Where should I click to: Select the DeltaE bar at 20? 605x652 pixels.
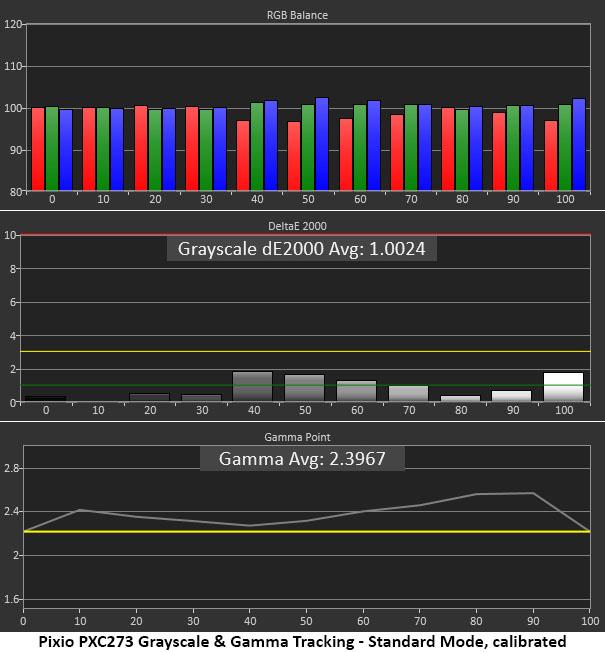click(150, 397)
